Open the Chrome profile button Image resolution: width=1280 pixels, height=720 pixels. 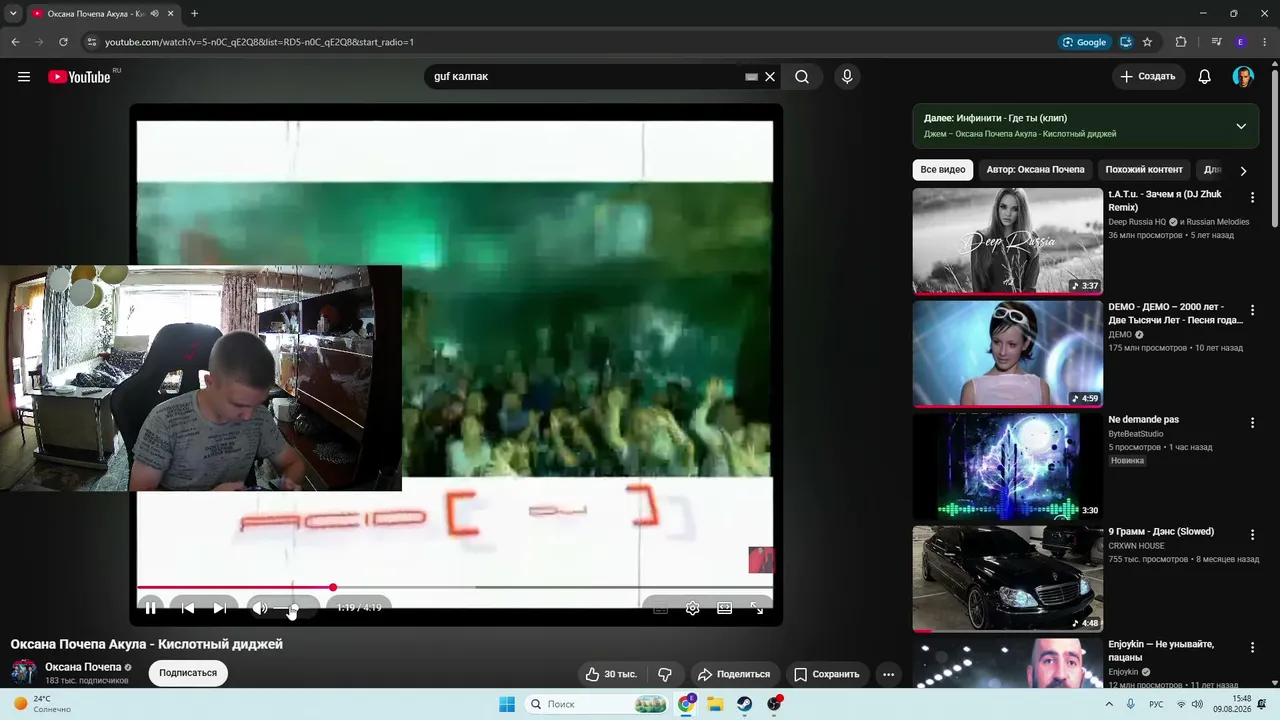click(x=1241, y=42)
